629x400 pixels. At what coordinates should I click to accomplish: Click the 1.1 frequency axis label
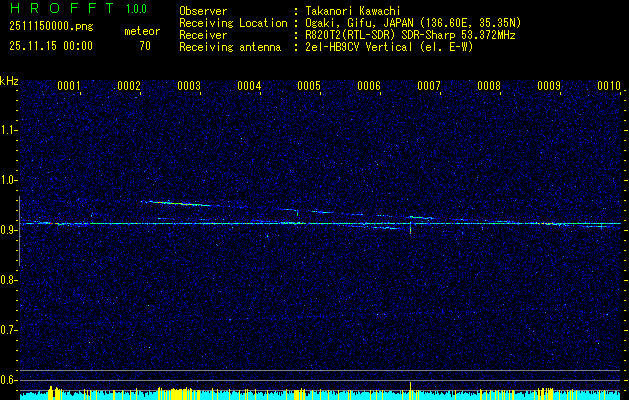coord(9,129)
